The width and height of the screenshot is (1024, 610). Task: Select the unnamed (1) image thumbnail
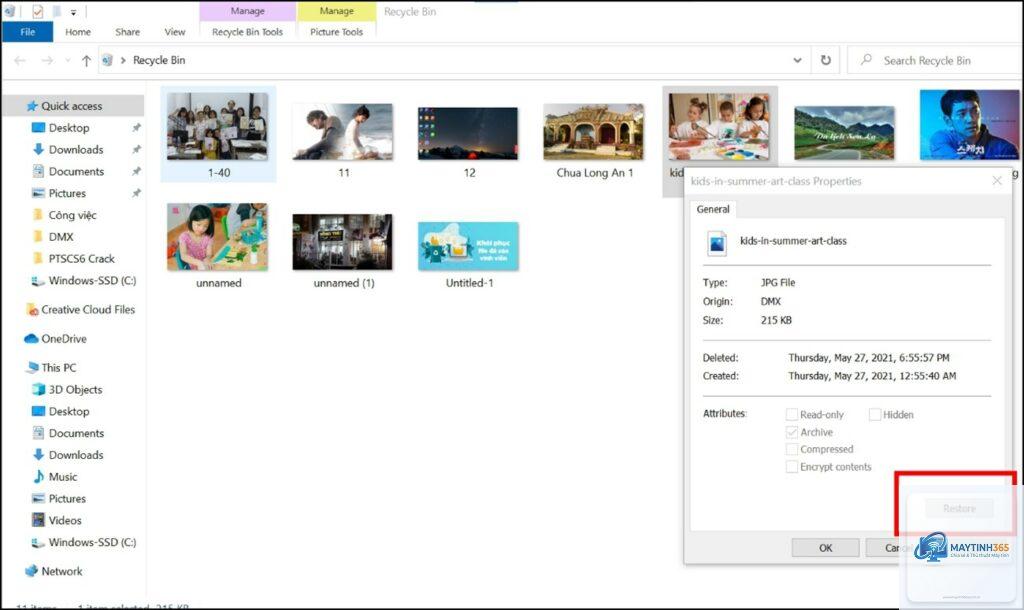coord(343,242)
